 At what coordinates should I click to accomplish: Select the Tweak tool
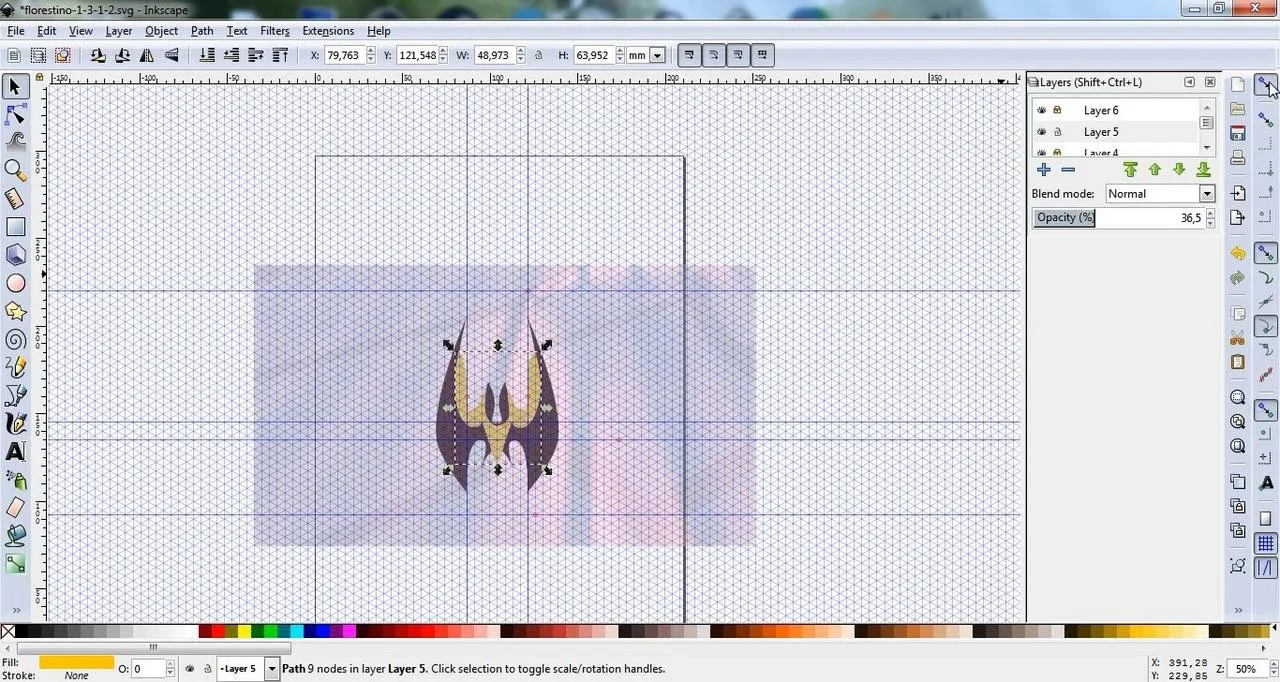[15, 142]
